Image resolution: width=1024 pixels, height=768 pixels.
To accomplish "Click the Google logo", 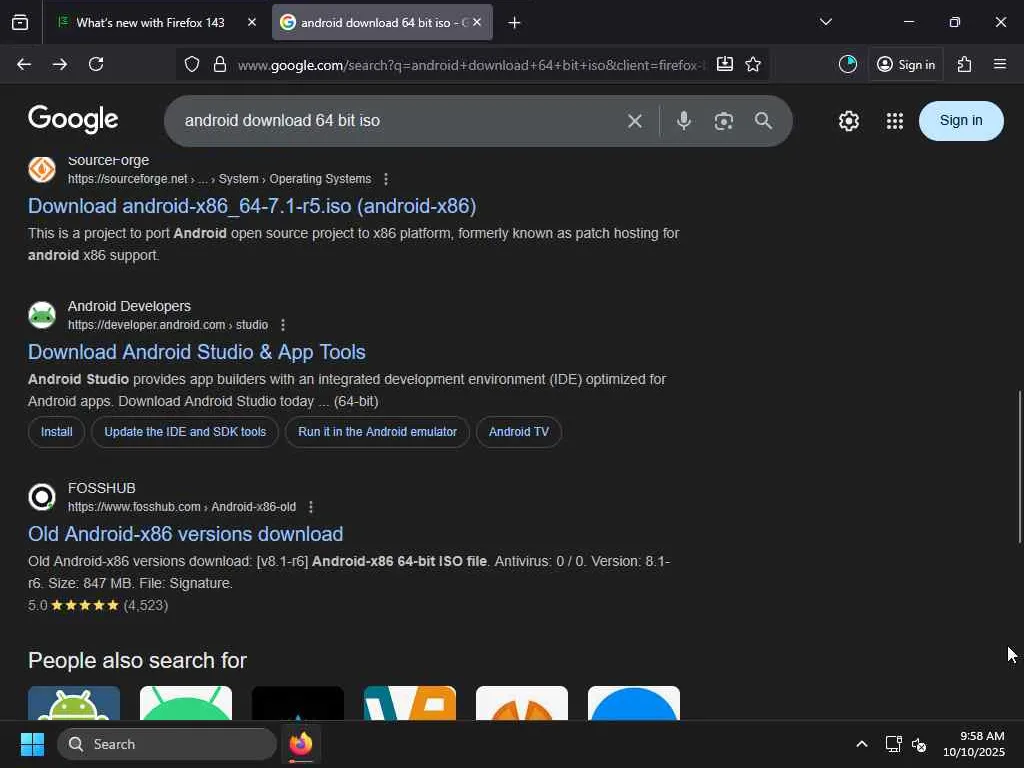I will tap(73, 120).
